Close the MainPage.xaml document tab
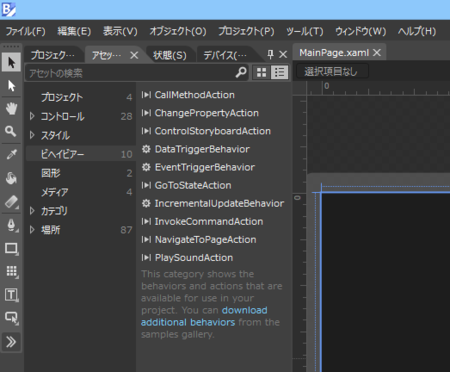The height and width of the screenshot is (372, 450). pyautogui.click(x=377, y=53)
